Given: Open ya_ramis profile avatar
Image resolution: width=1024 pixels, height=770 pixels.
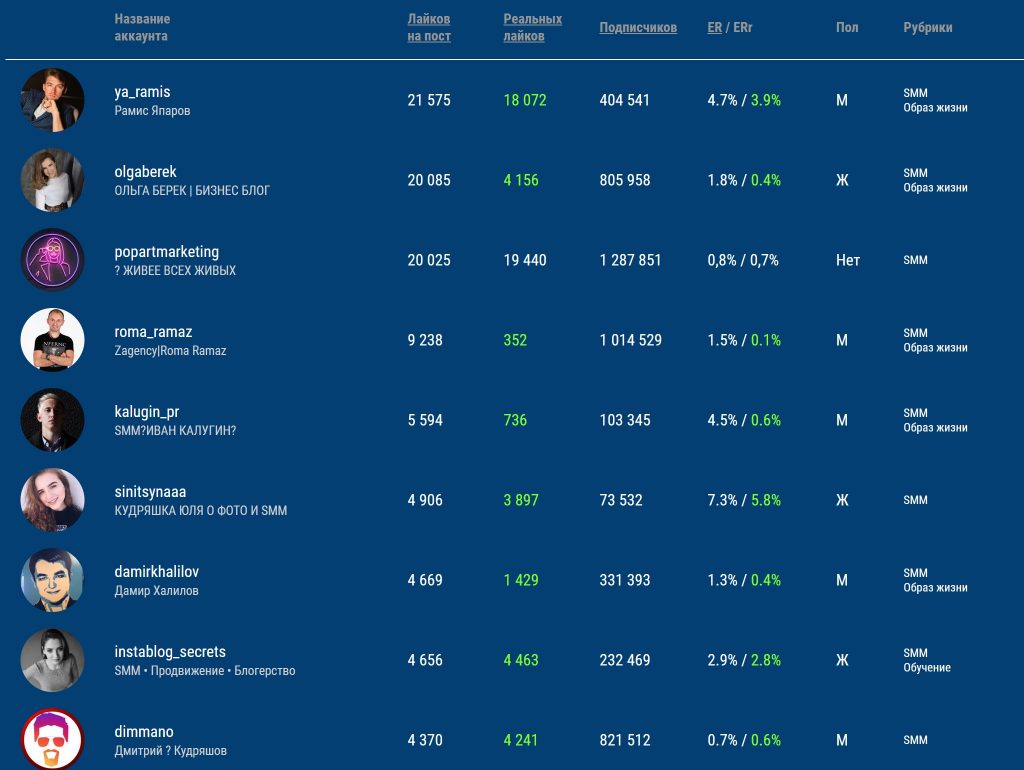Looking at the screenshot, I should [x=52, y=100].
